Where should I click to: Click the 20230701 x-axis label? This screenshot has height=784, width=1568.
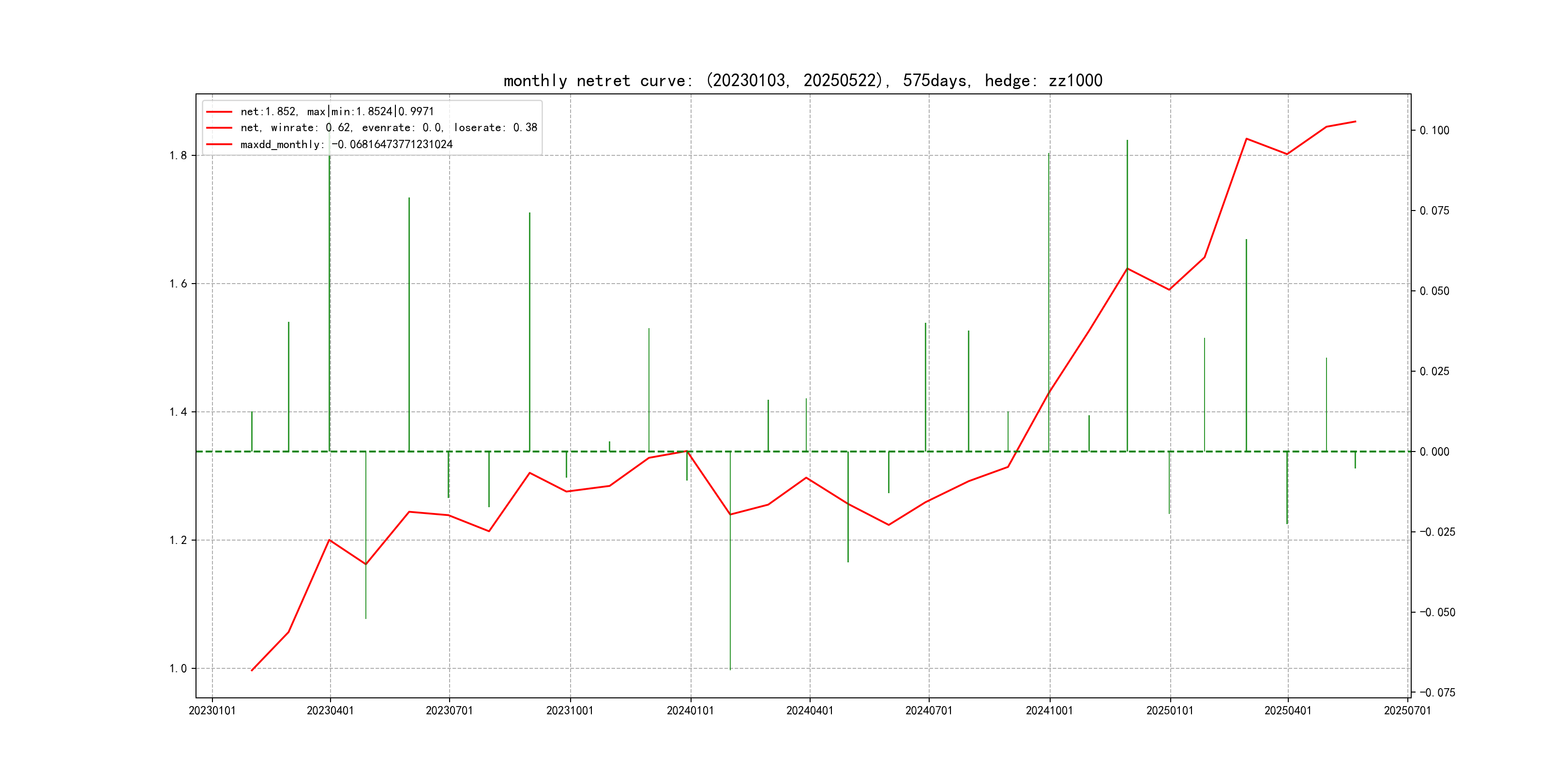coord(449,710)
